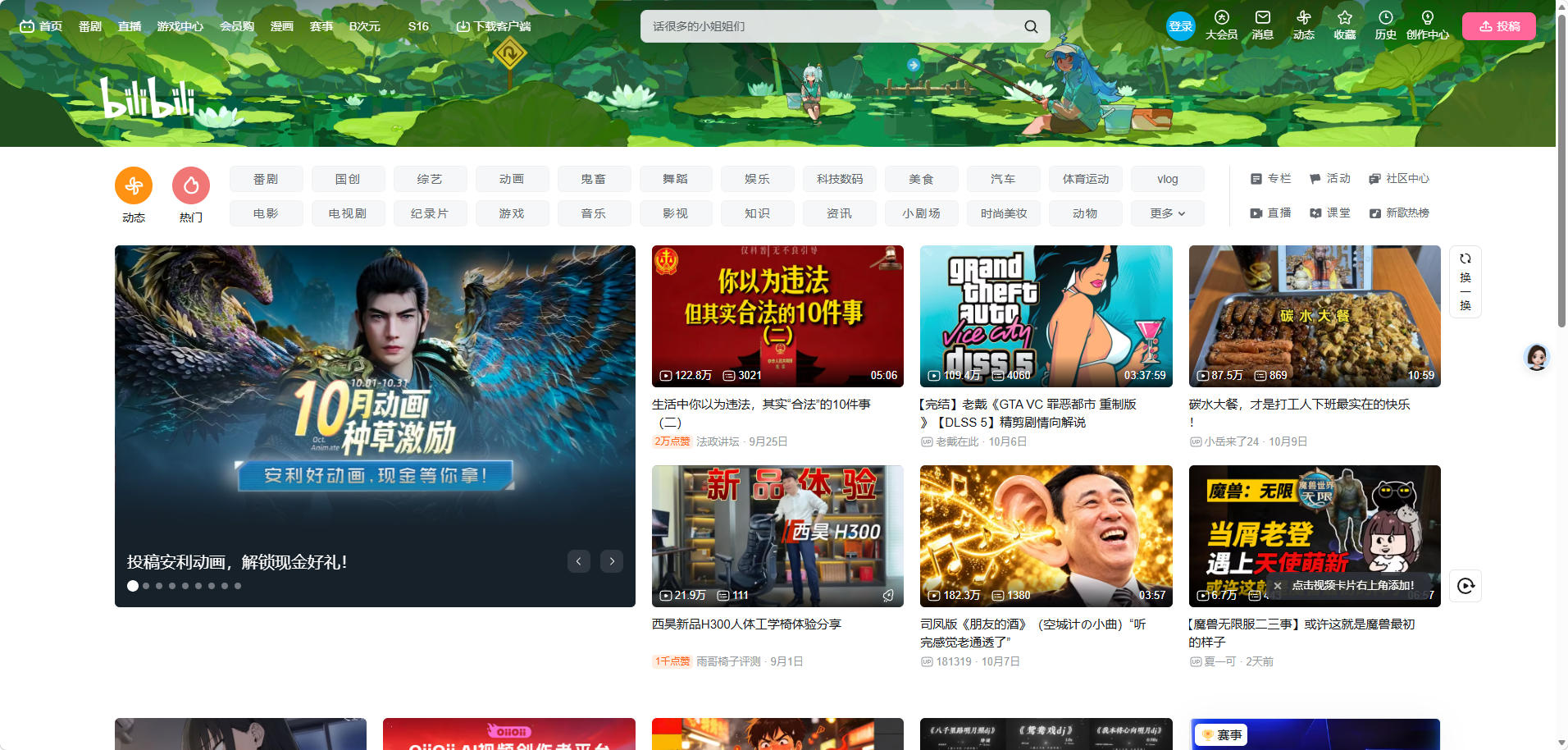Image resolution: width=1568 pixels, height=750 pixels.
Task: Select the first carousel indicator dot
Action: pos(133,586)
